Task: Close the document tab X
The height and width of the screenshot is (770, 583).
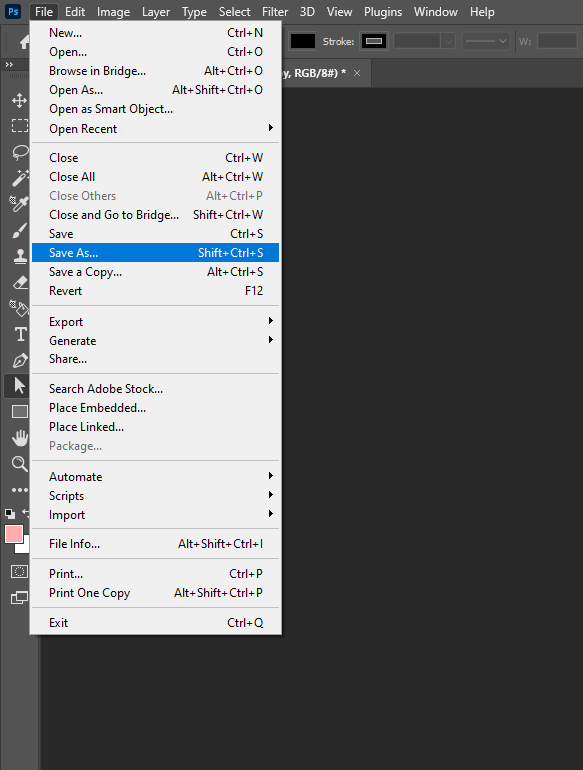Action: pos(357,73)
